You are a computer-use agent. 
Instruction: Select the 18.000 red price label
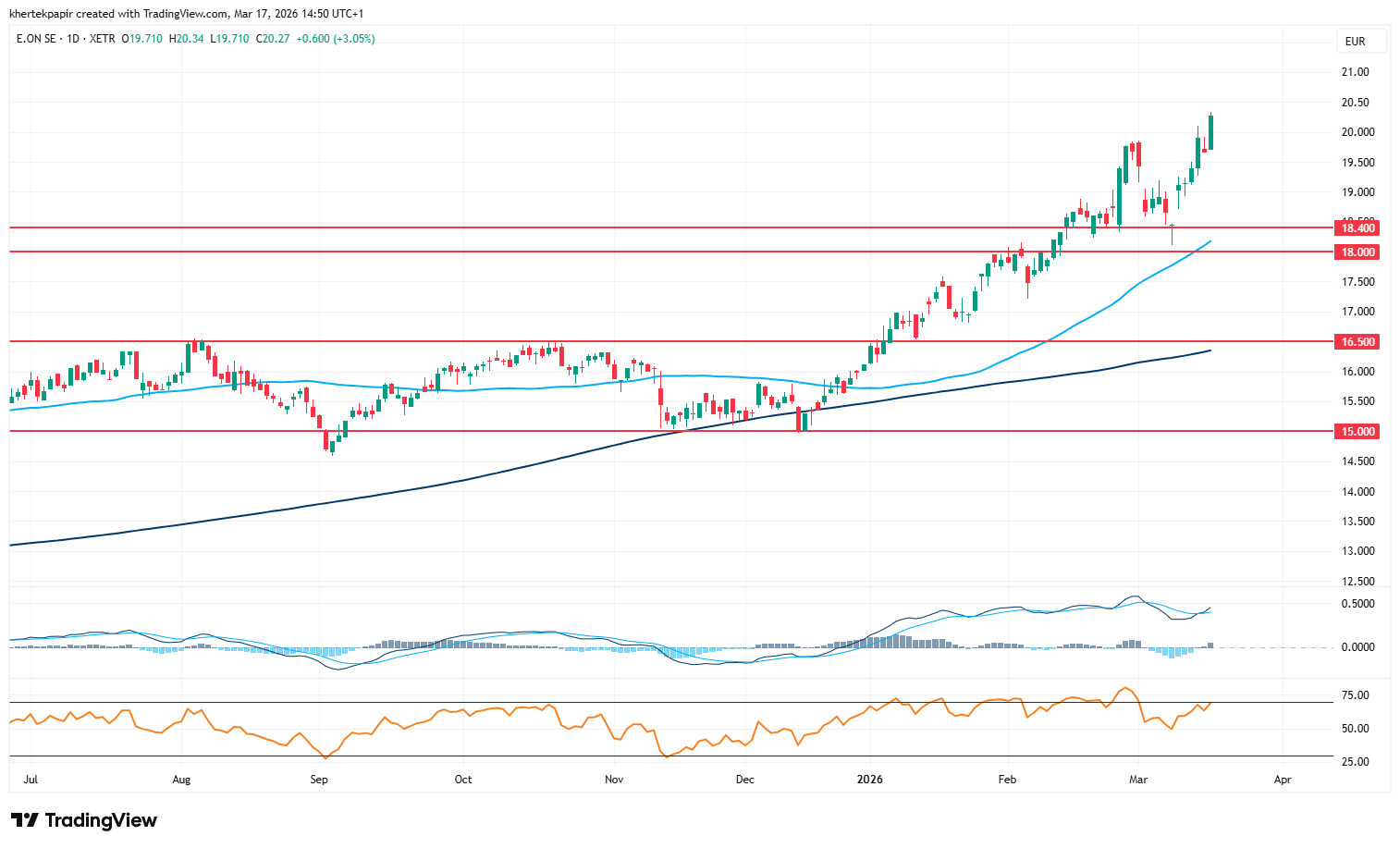1357,252
